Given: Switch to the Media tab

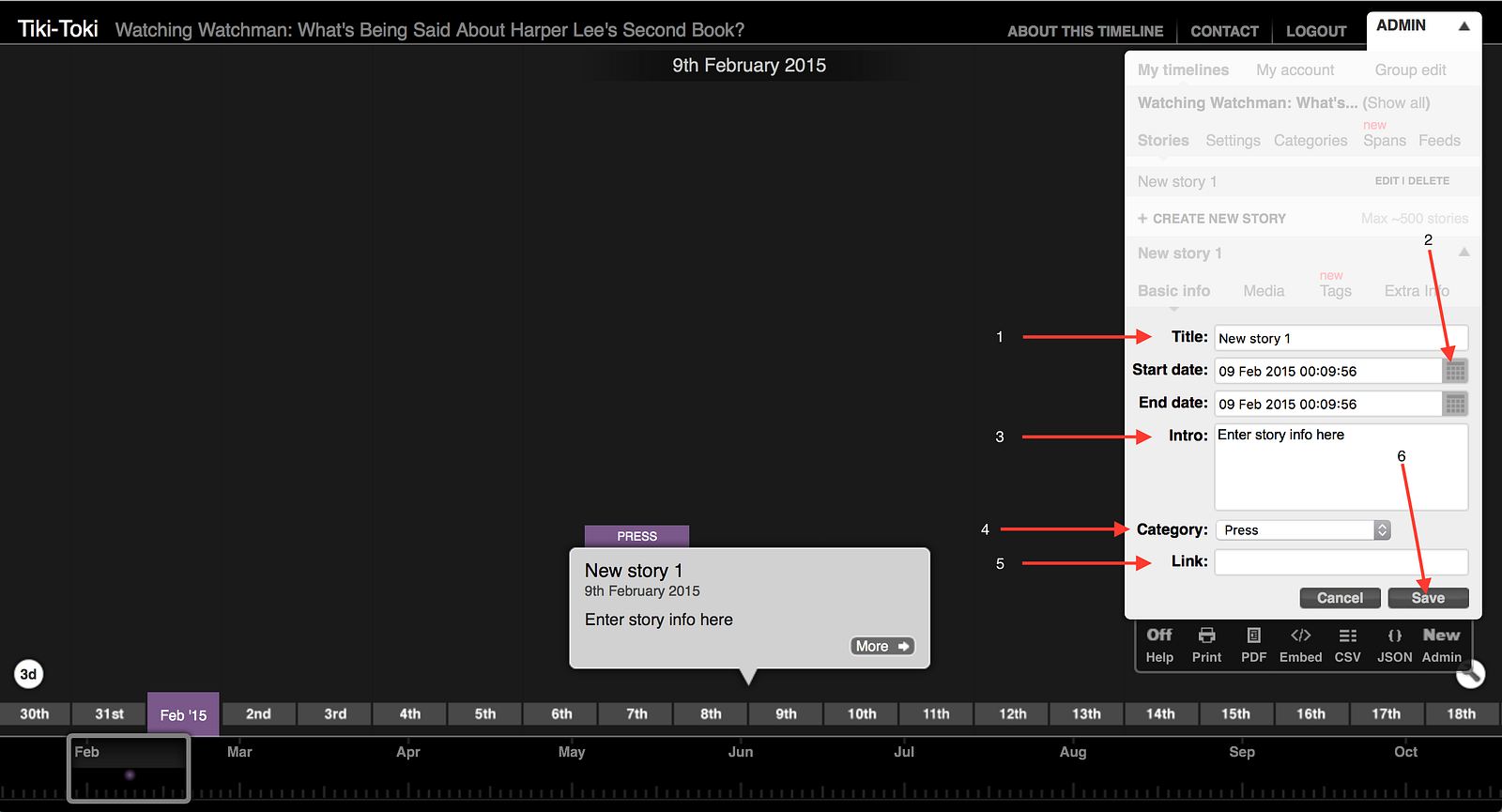Looking at the screenshot, I should (x=1264, y=291).
